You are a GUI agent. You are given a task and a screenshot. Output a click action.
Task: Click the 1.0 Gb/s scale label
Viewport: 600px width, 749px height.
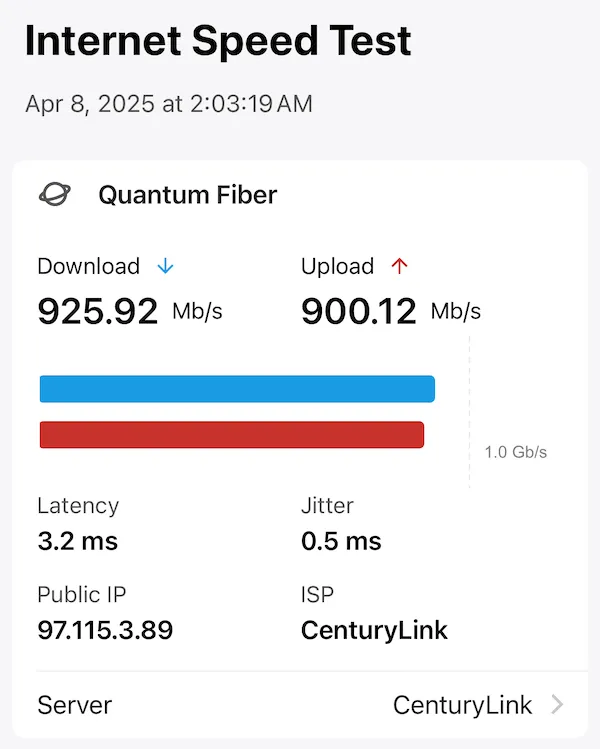pos(515,452)
